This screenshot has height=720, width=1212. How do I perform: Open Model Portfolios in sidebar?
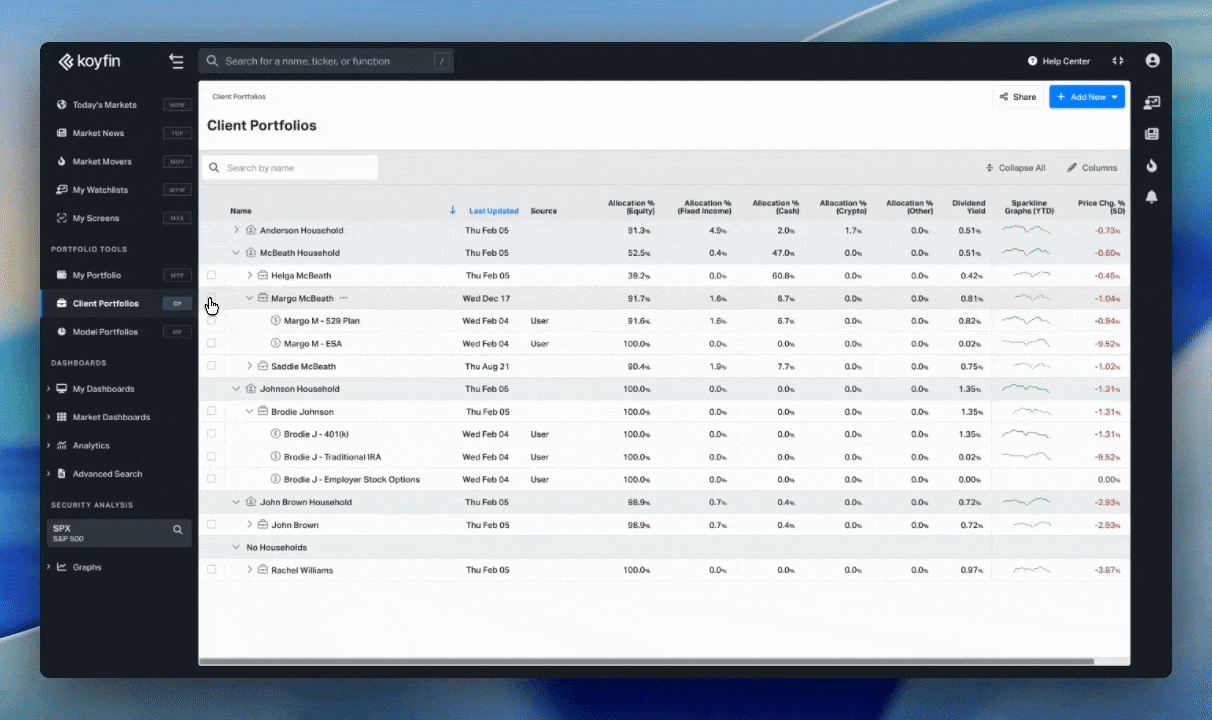tap(105, 332)
